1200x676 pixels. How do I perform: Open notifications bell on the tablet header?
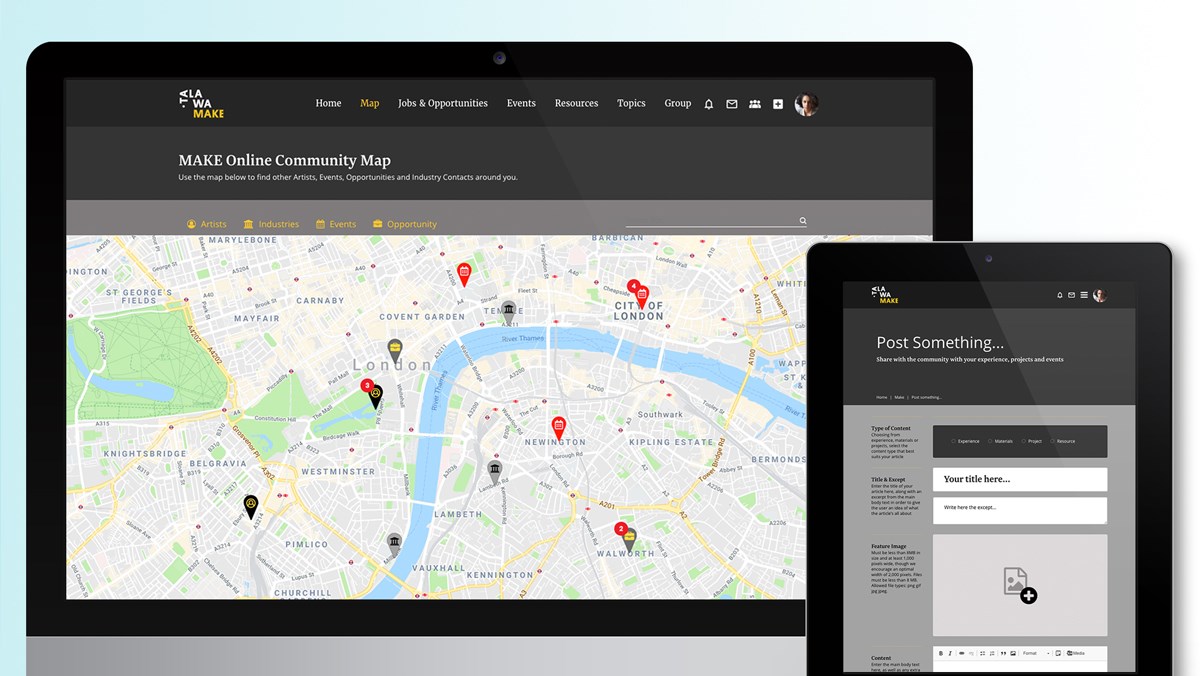(x=1059, y=295)
